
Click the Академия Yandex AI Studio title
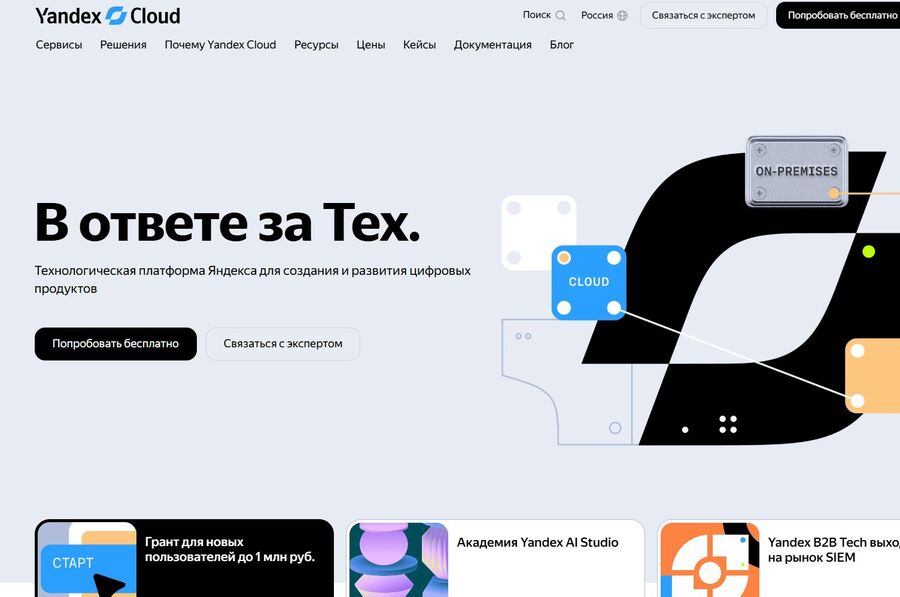pyautogui.click(x=537, y=542)
